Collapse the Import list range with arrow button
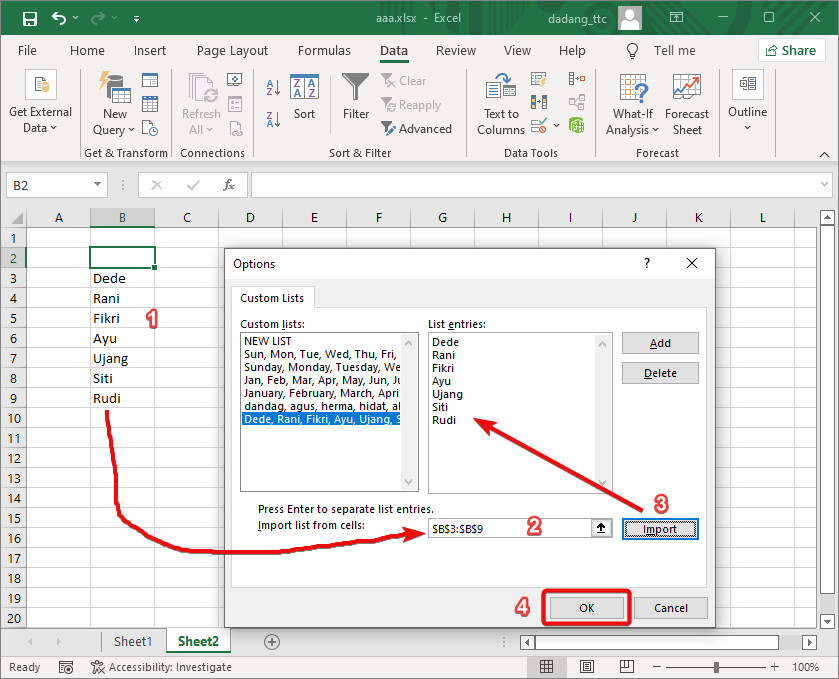 pyautogui.click(x=600, y=527)
